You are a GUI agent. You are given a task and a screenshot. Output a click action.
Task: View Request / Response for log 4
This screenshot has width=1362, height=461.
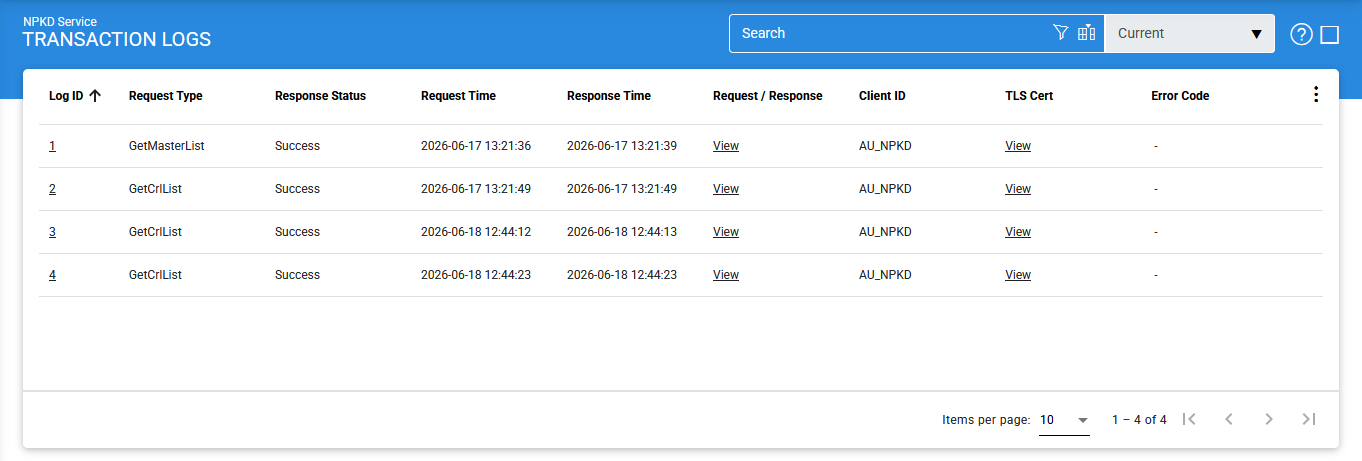coord(726,275)
